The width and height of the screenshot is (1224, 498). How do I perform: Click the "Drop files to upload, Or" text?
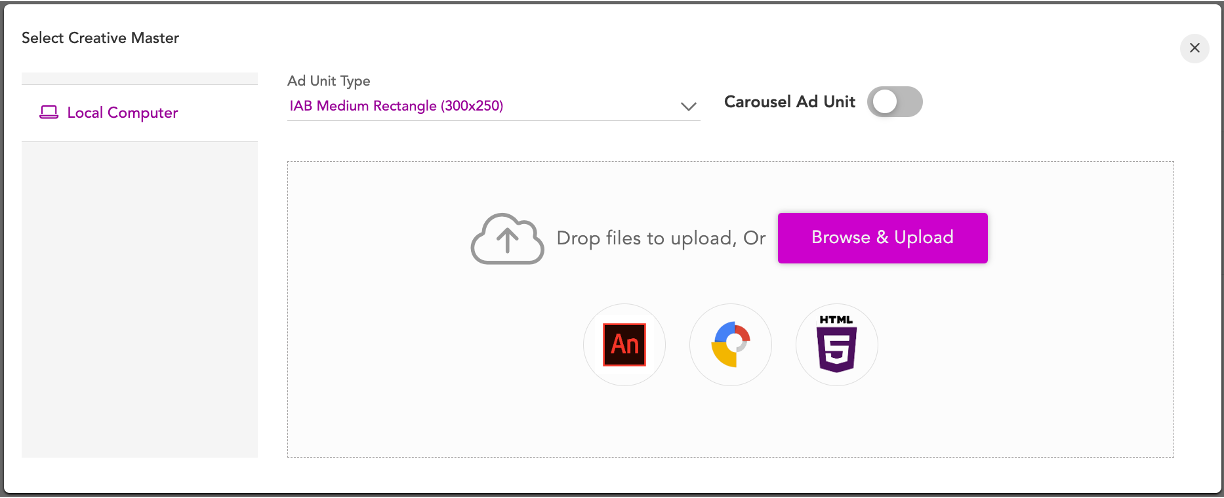coord(661,239)
